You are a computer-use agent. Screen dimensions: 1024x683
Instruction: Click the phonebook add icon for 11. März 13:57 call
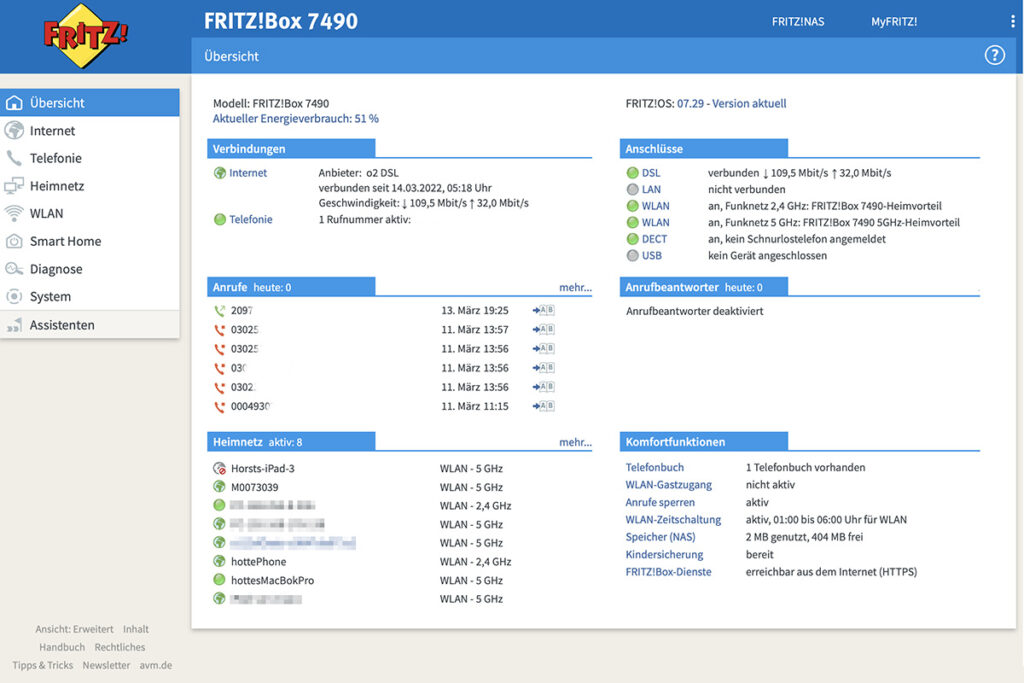tap(543, 329)
